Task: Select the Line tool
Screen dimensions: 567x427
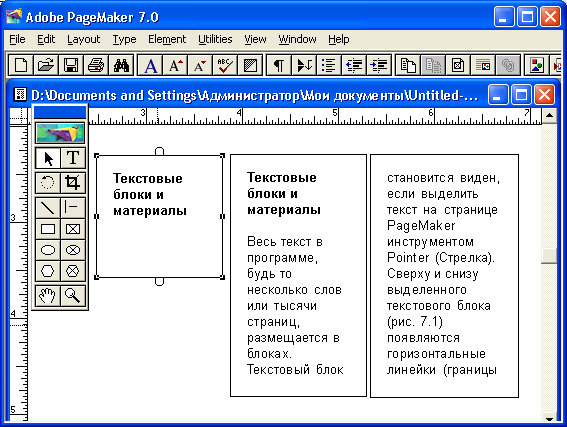Action: (48, 208)
